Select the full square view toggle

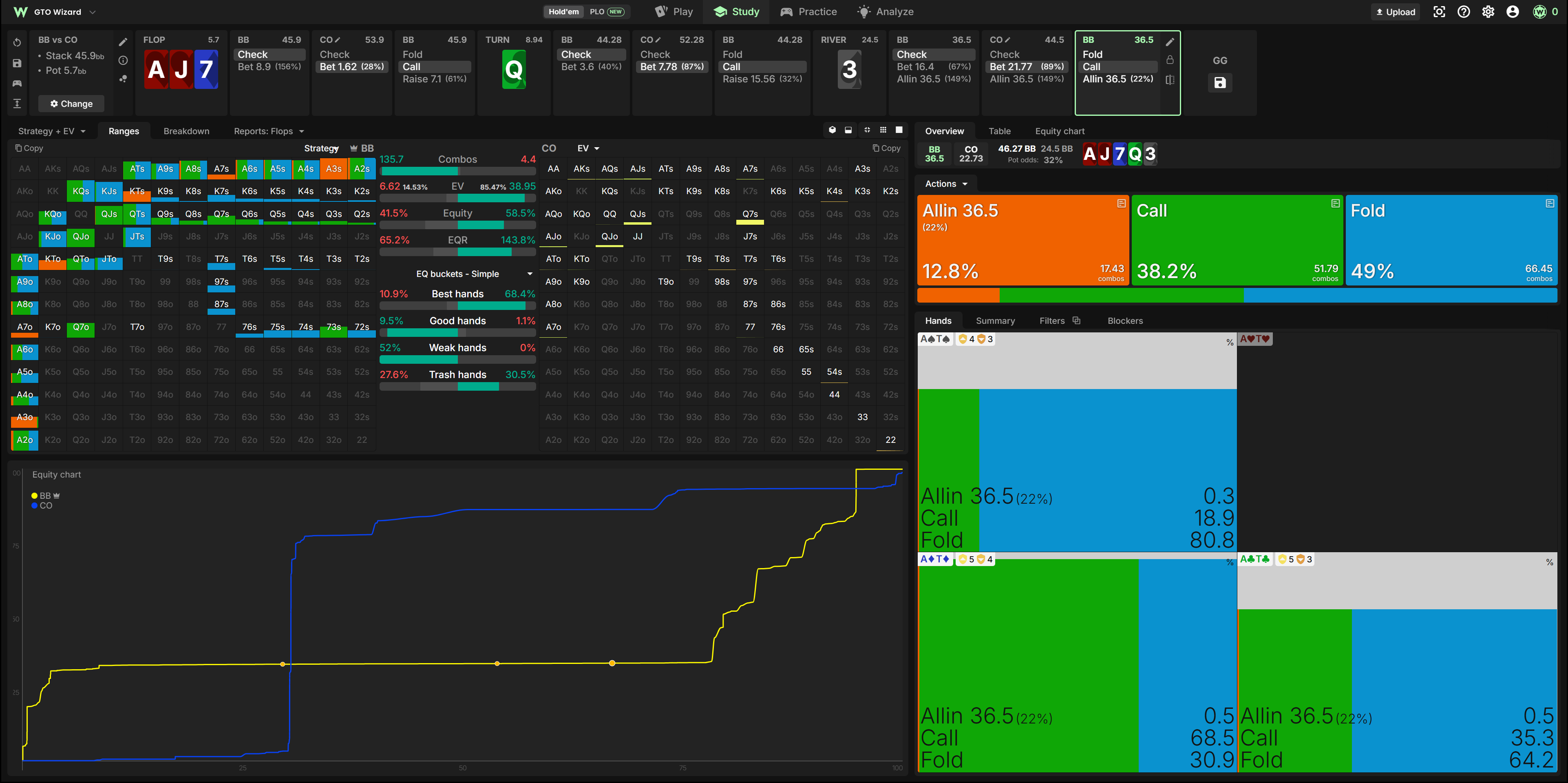[899, 130]
